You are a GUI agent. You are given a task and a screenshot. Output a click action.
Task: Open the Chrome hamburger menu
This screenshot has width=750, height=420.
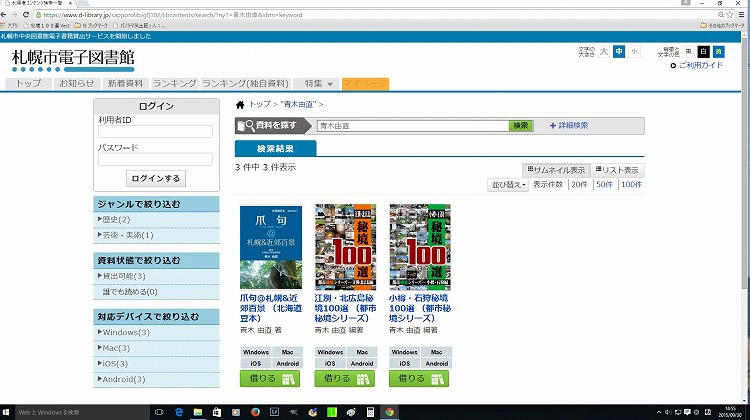pos(742,15)
